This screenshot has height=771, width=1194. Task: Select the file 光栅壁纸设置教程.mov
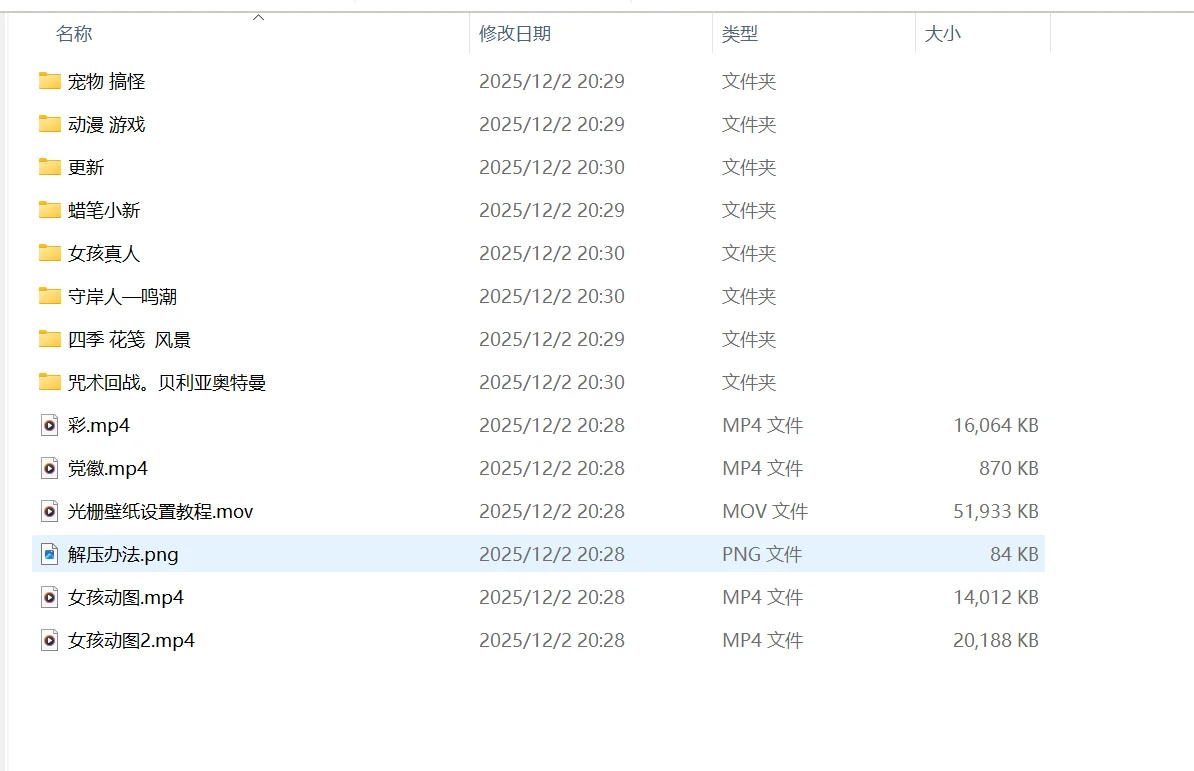click(x=160, y=511)
